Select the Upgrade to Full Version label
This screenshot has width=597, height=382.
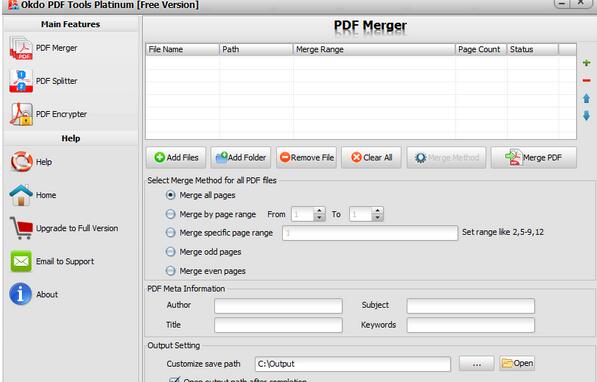(x=77, y=228)
